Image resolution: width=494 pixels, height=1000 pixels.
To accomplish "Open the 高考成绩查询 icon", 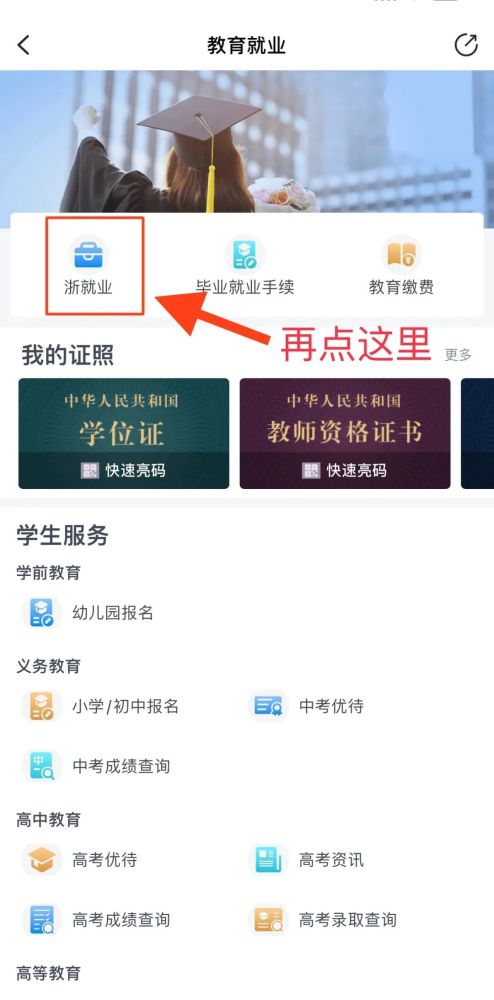I will 42,920.
